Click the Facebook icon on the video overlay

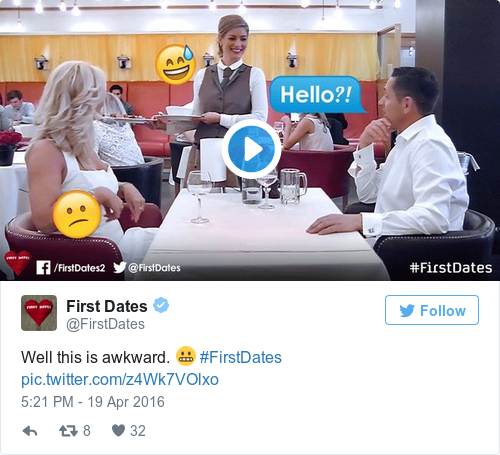(43, 267)
